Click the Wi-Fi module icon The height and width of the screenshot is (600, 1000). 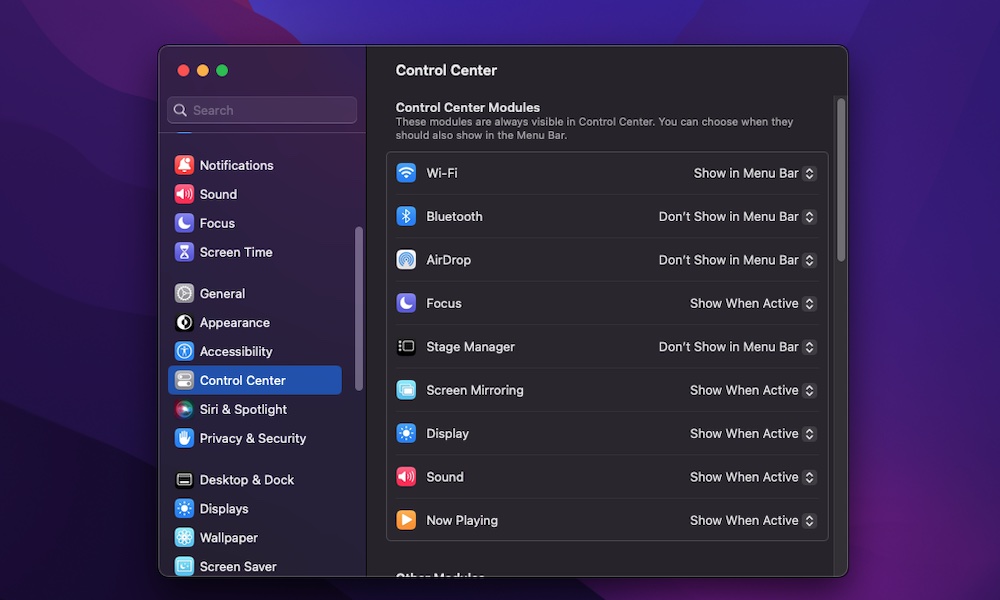click(x=406, y=173)
